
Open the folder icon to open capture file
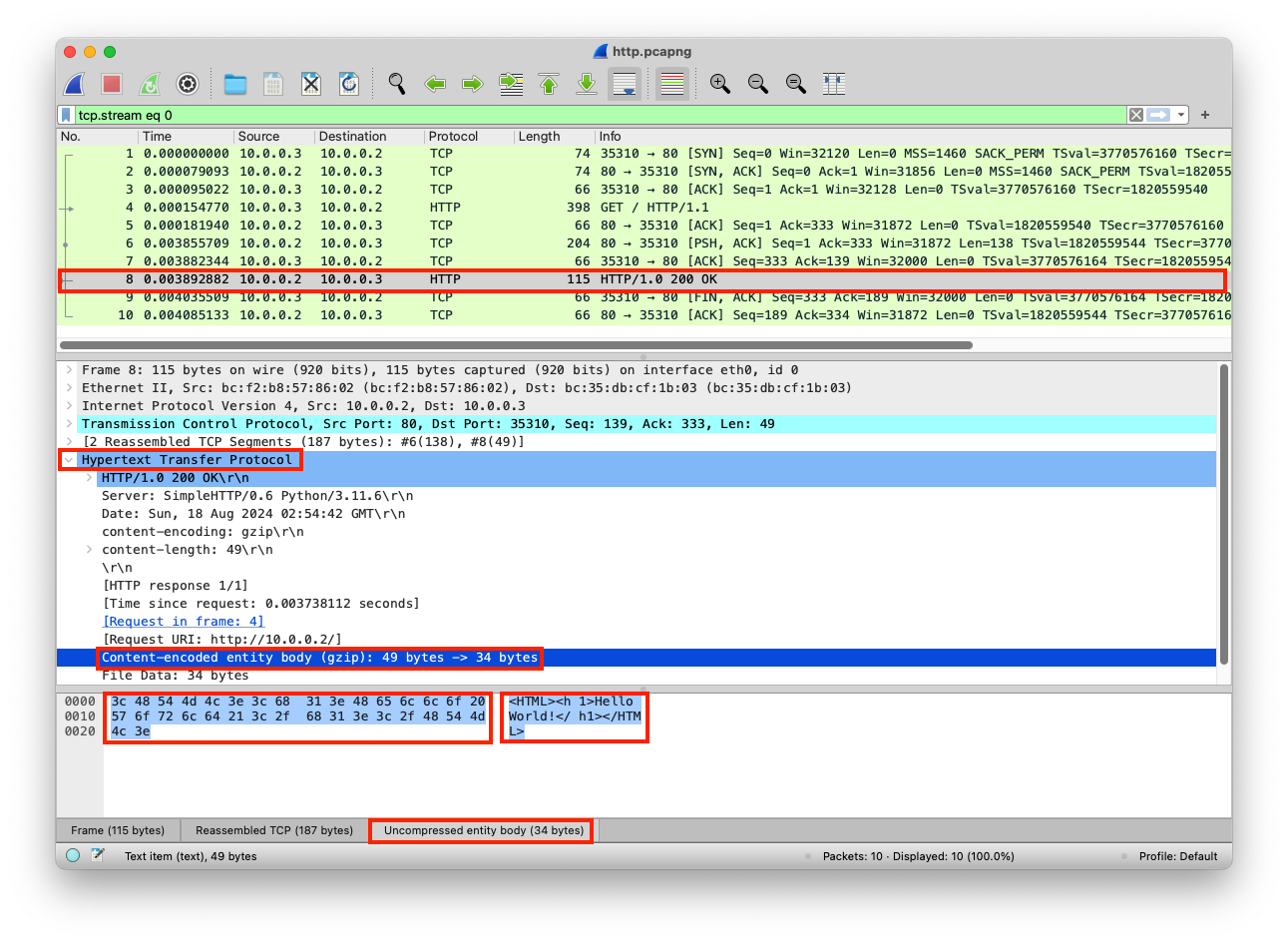235,85
